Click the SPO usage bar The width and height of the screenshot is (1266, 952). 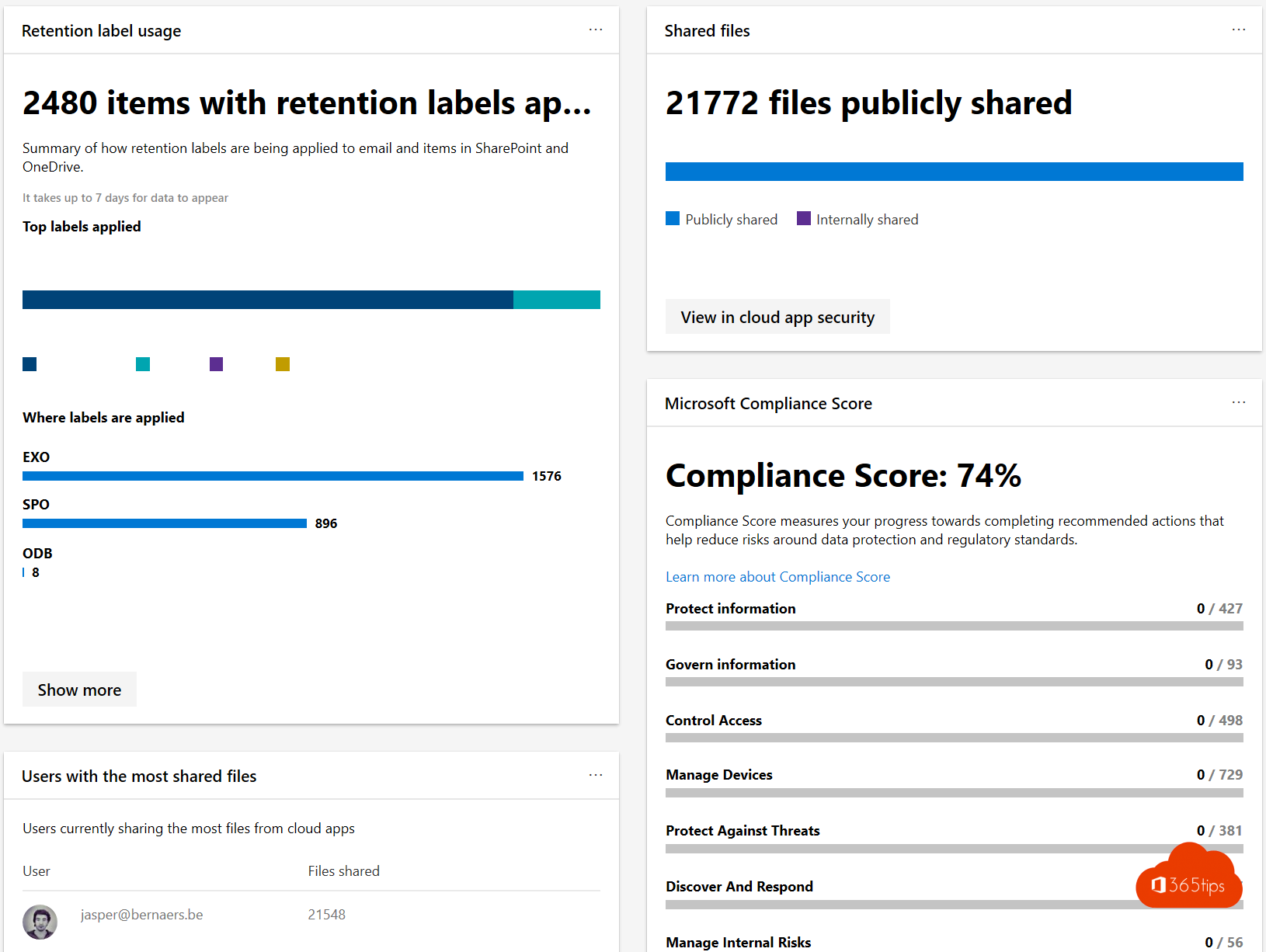click(165, 523)
